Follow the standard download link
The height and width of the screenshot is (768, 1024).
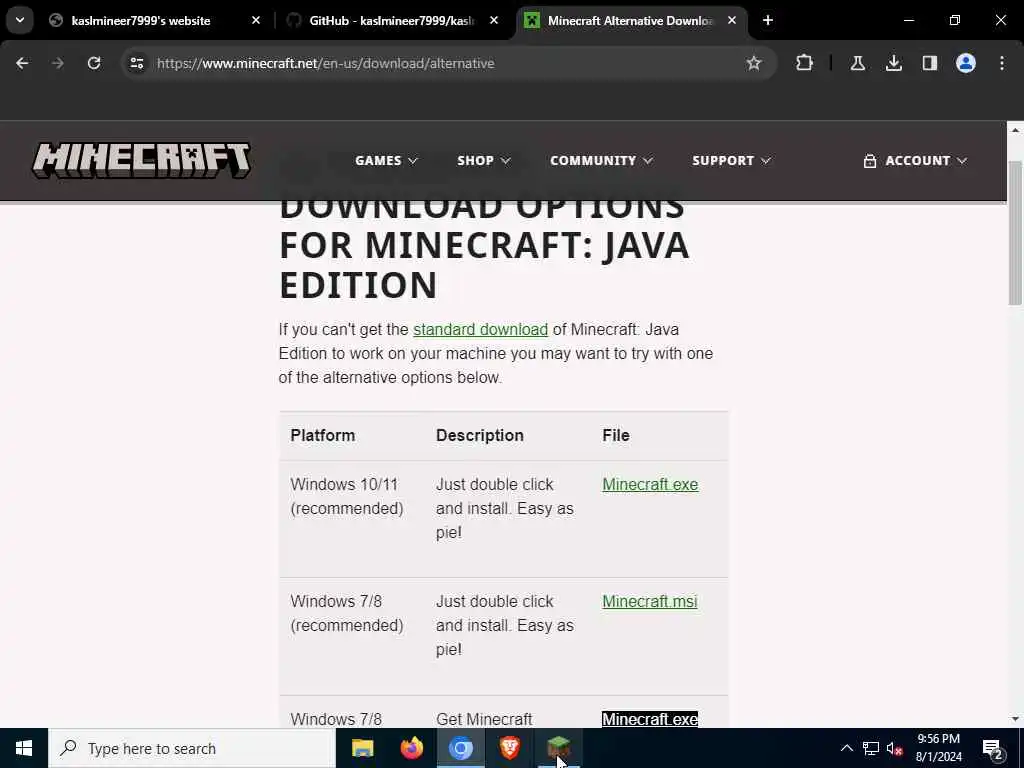pyautogui.click(x=480, y=329)
